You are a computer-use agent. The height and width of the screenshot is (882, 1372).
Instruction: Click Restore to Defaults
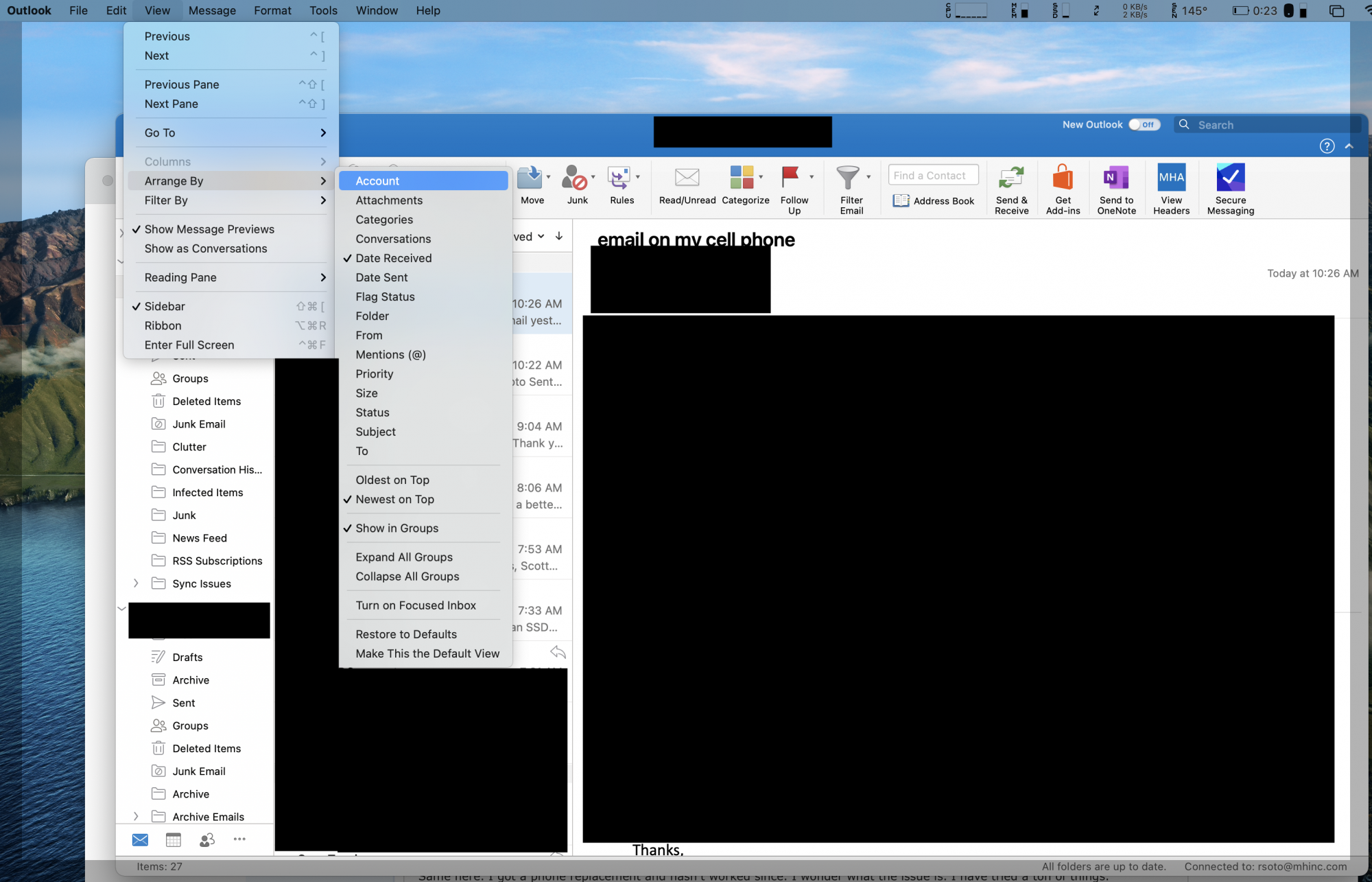tap(406, 634)
